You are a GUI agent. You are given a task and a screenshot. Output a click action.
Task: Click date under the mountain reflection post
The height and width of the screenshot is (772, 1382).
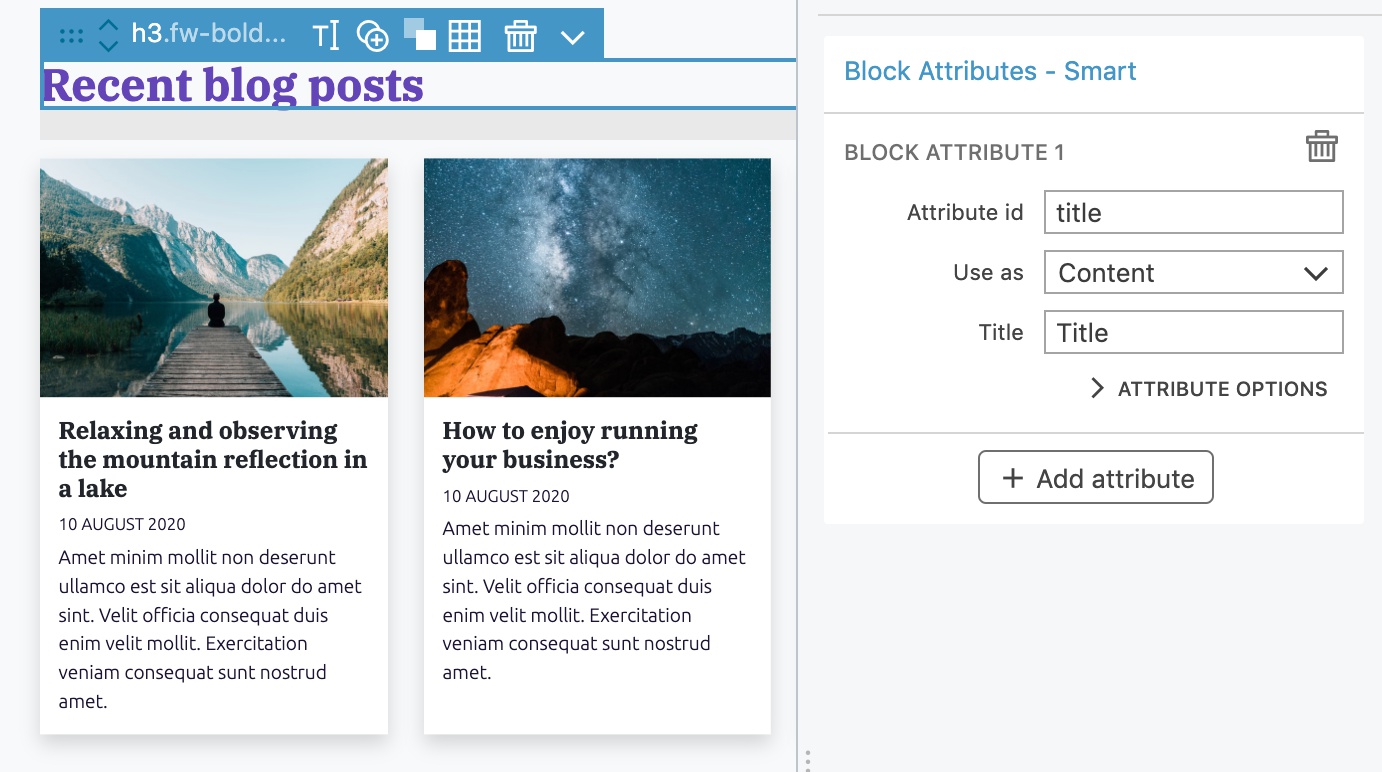click(122, 524)
